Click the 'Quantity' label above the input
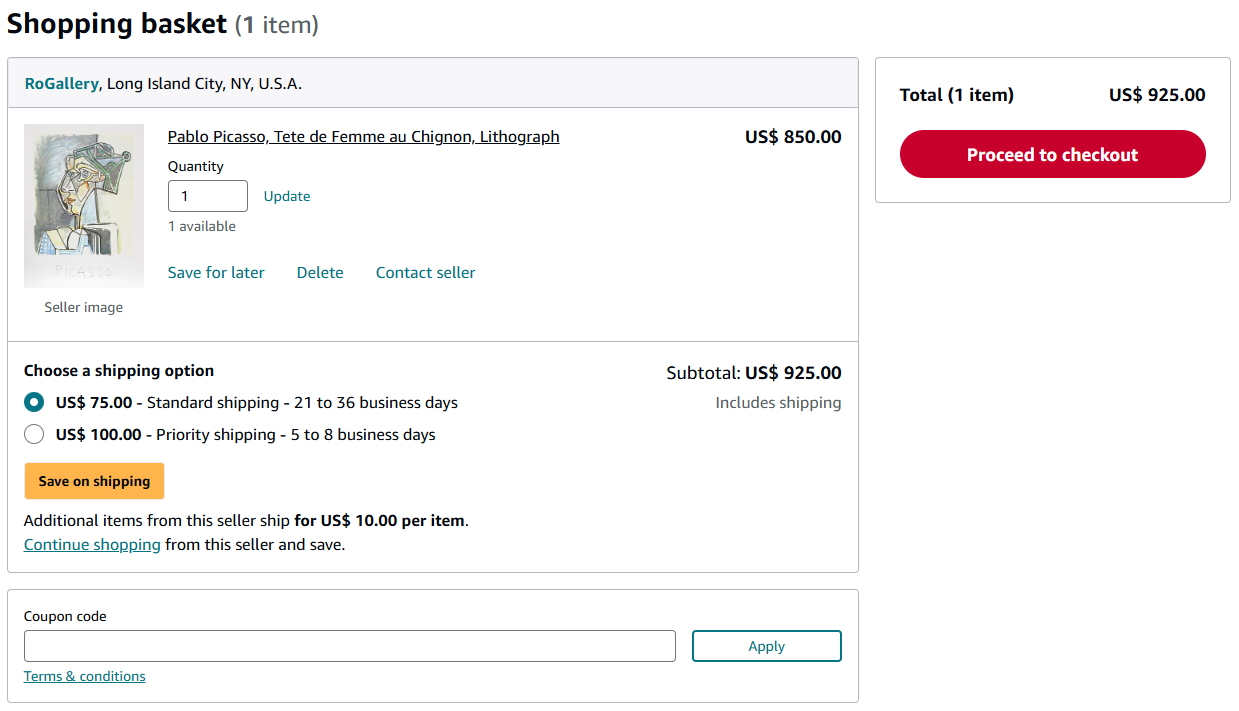The image size is (1239, 711). [x=196, y=167]
